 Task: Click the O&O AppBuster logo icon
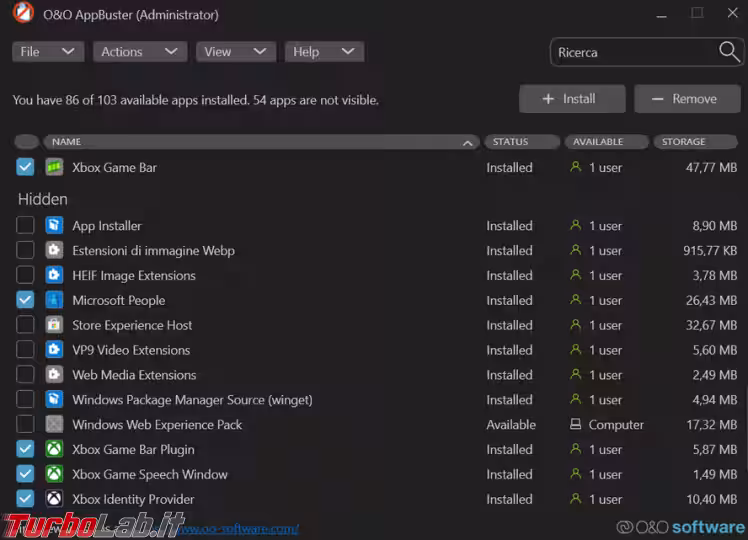23,13
